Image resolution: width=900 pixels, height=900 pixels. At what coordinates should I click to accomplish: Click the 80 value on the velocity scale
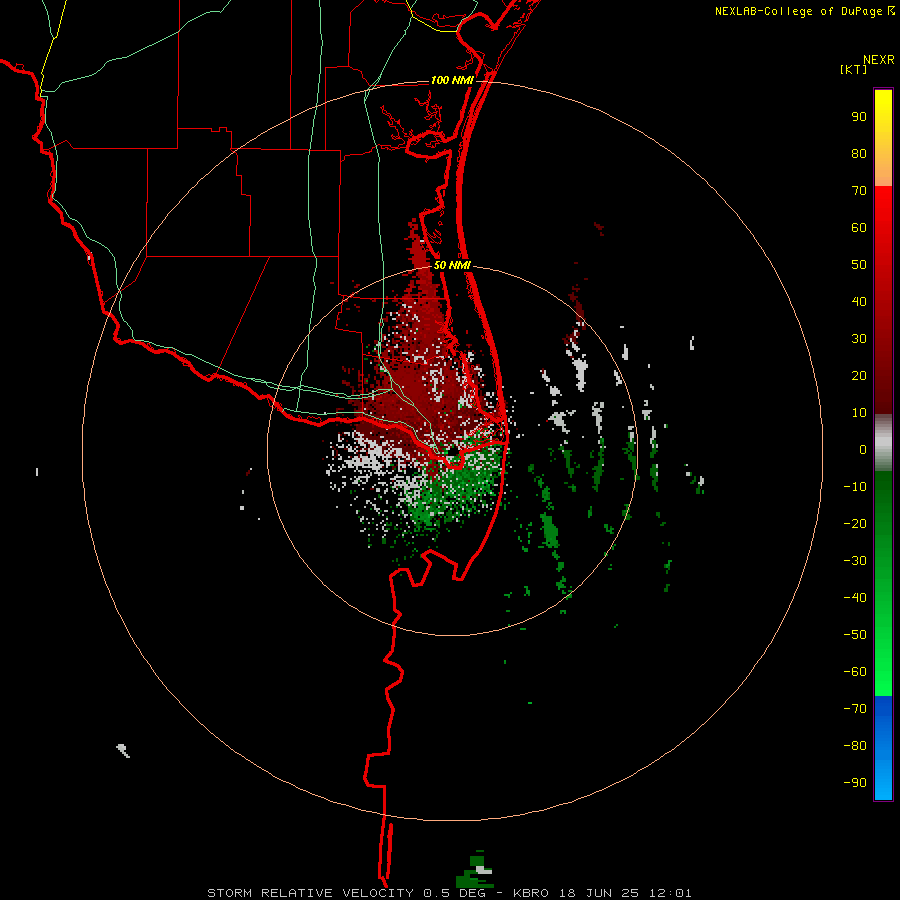click(859, 154)
